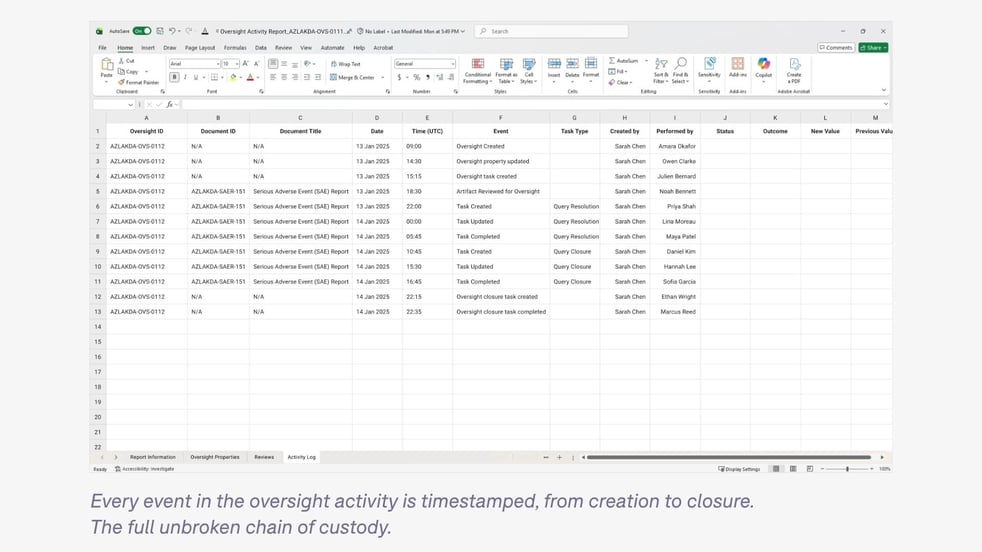Click the Accounting dollar format icon

coord(399,77)
